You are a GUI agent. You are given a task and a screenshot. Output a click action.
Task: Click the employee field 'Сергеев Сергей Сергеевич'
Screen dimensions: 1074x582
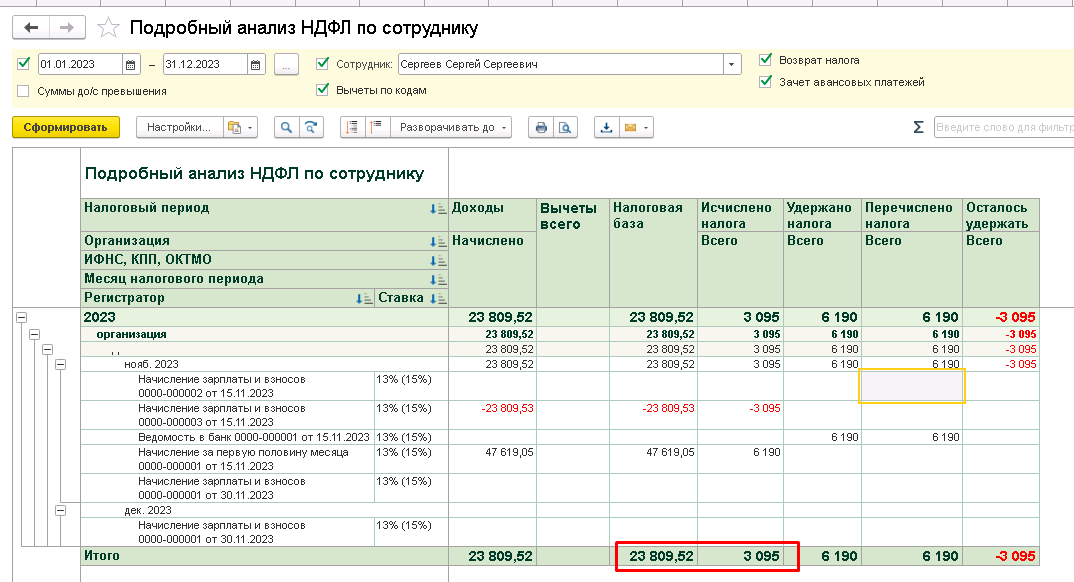[x=560, y=64]
